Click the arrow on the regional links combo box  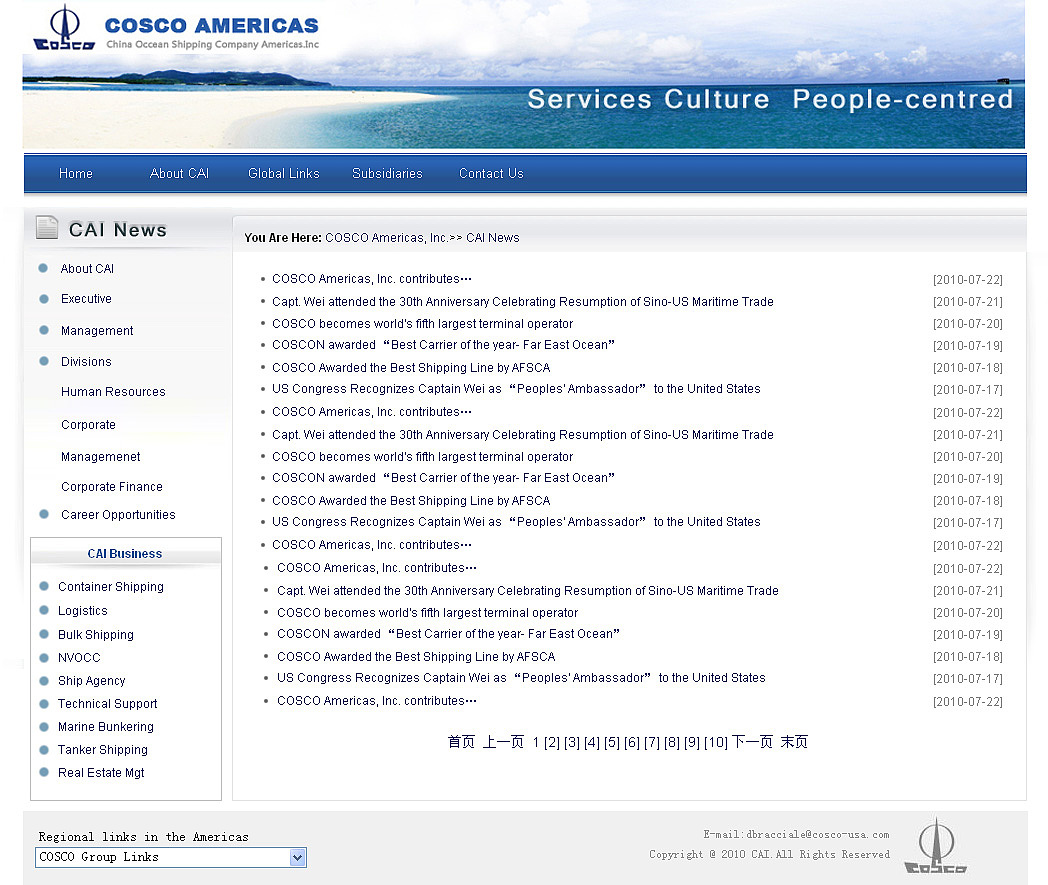pos(297,857)
